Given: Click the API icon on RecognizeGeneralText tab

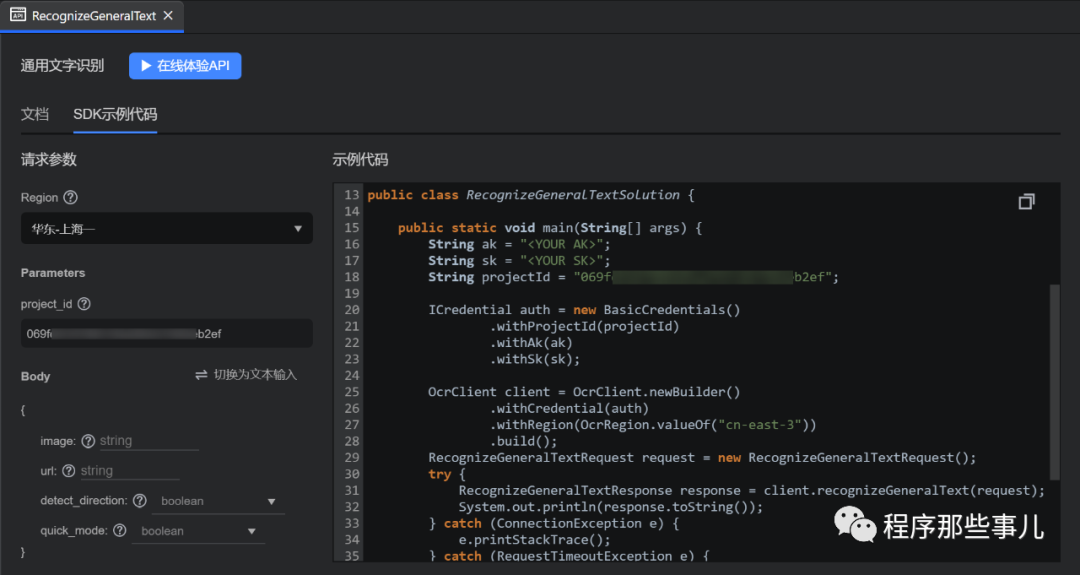Looking at the screenshot, I should [18, 14].
